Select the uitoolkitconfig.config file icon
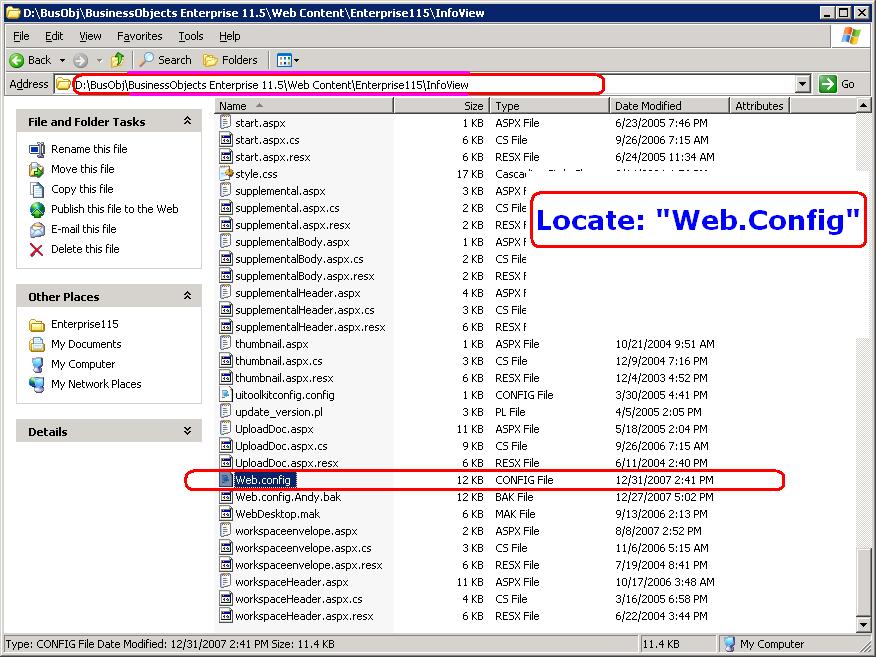This screenshot has width=876, height=657. point(226,395)
